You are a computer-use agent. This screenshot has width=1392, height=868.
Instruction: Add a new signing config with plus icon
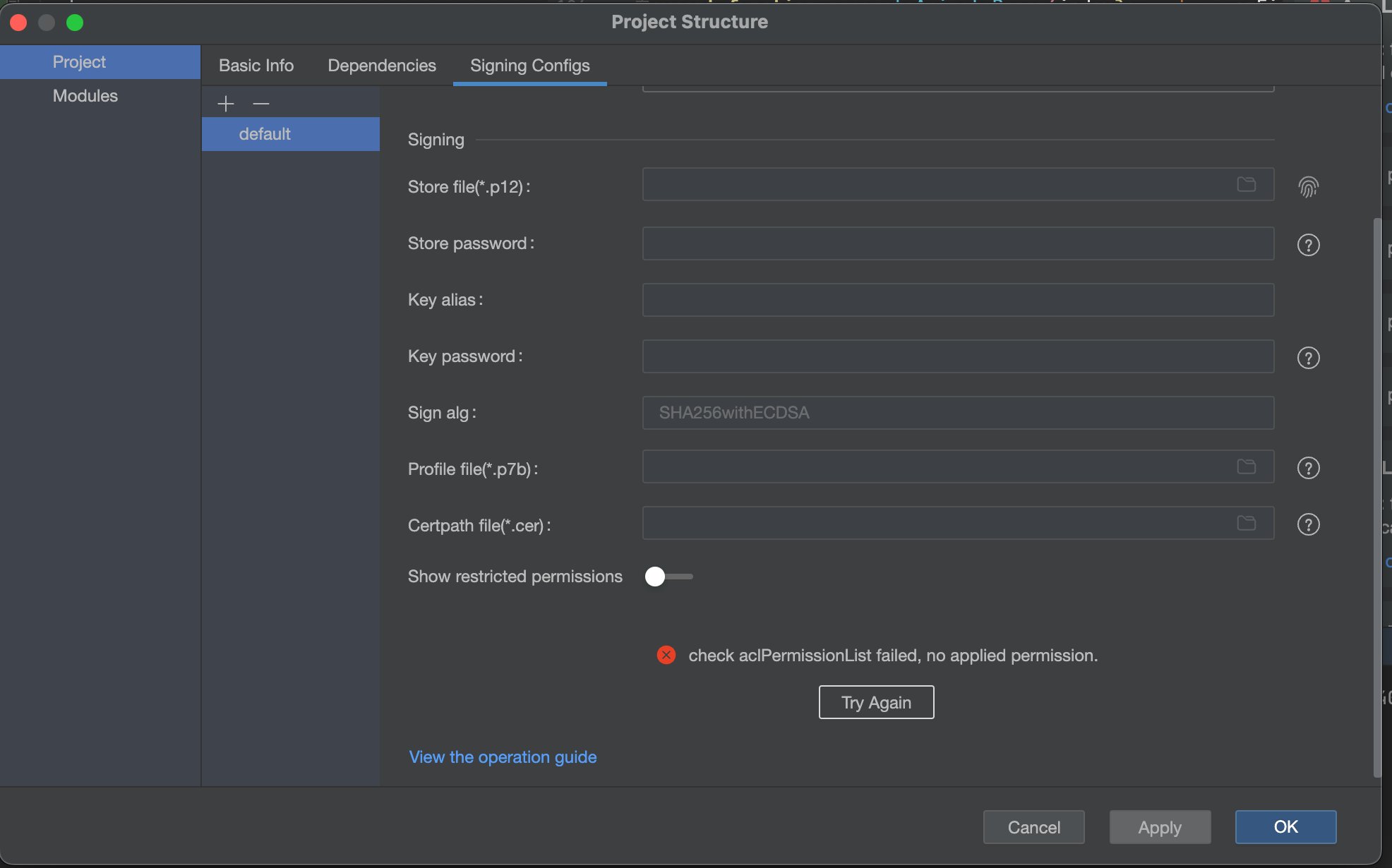[226, 104]
